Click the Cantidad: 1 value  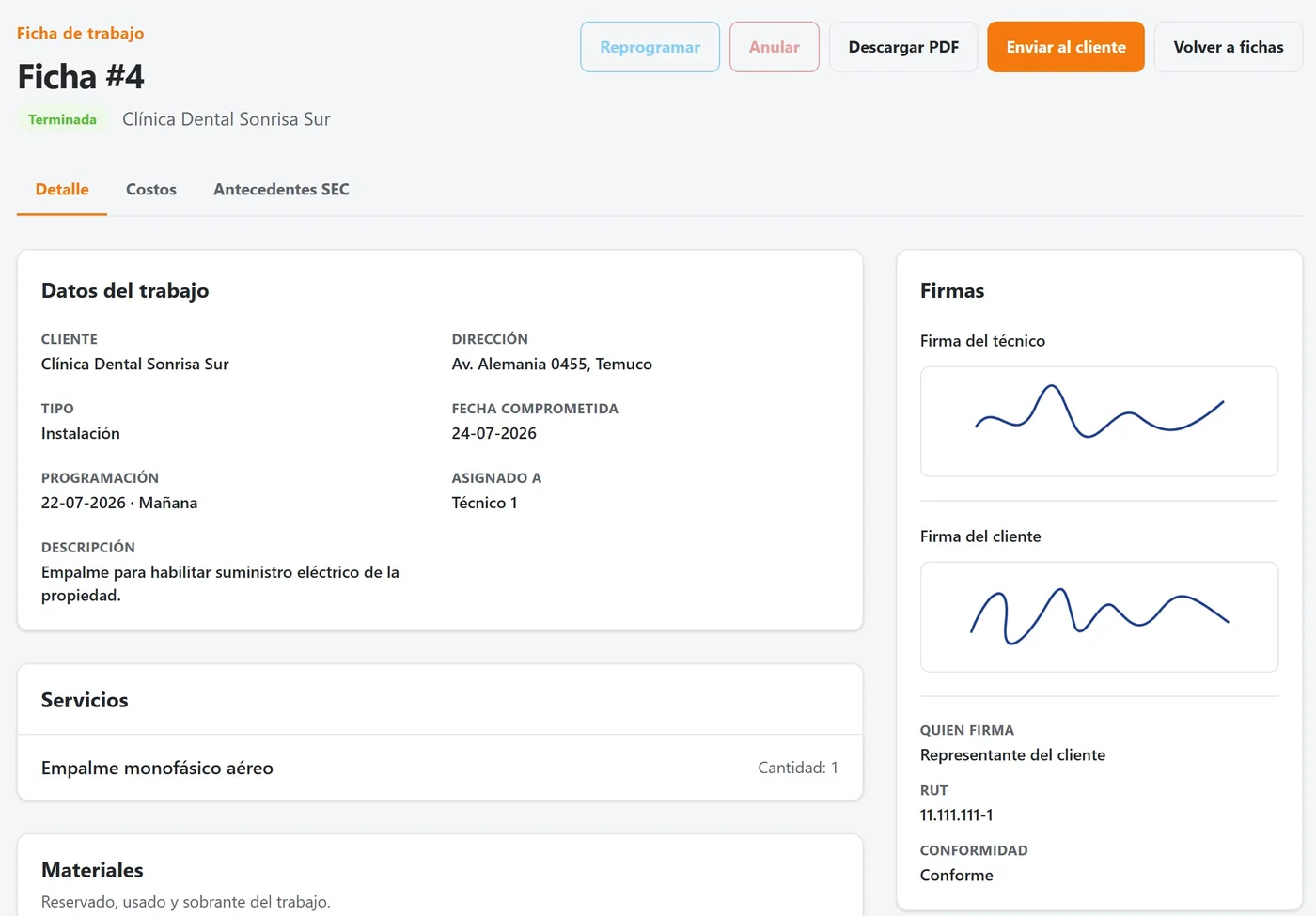(x=797, y=768)
